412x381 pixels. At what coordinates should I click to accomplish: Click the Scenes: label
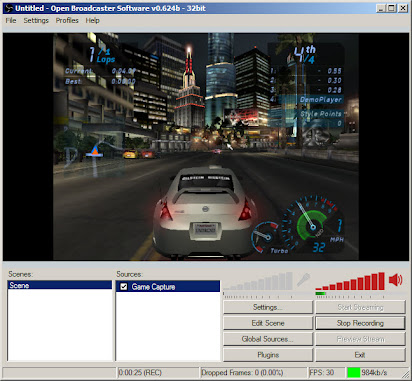point(20,274)
